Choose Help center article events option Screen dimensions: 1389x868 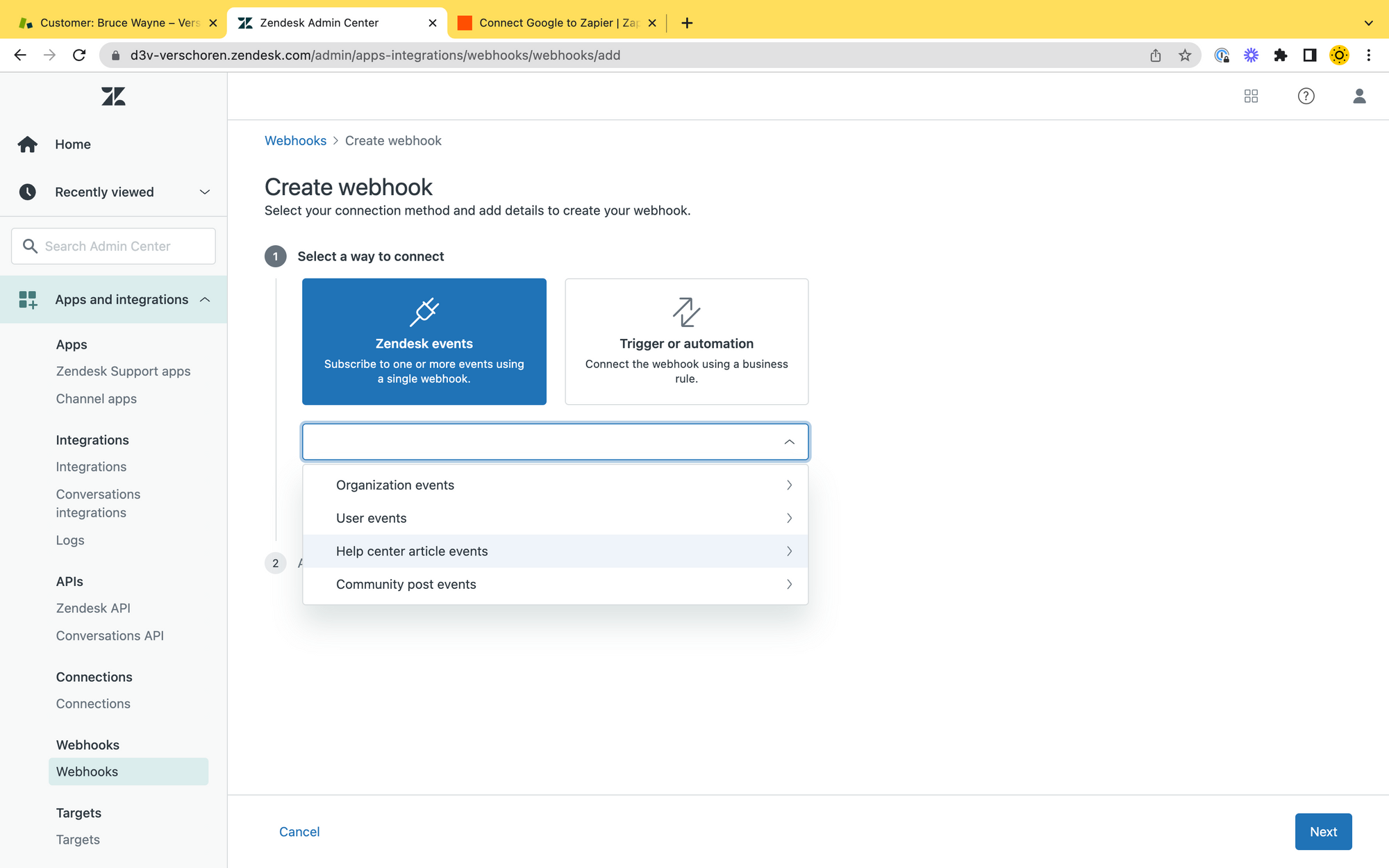[x=412, y=551]
